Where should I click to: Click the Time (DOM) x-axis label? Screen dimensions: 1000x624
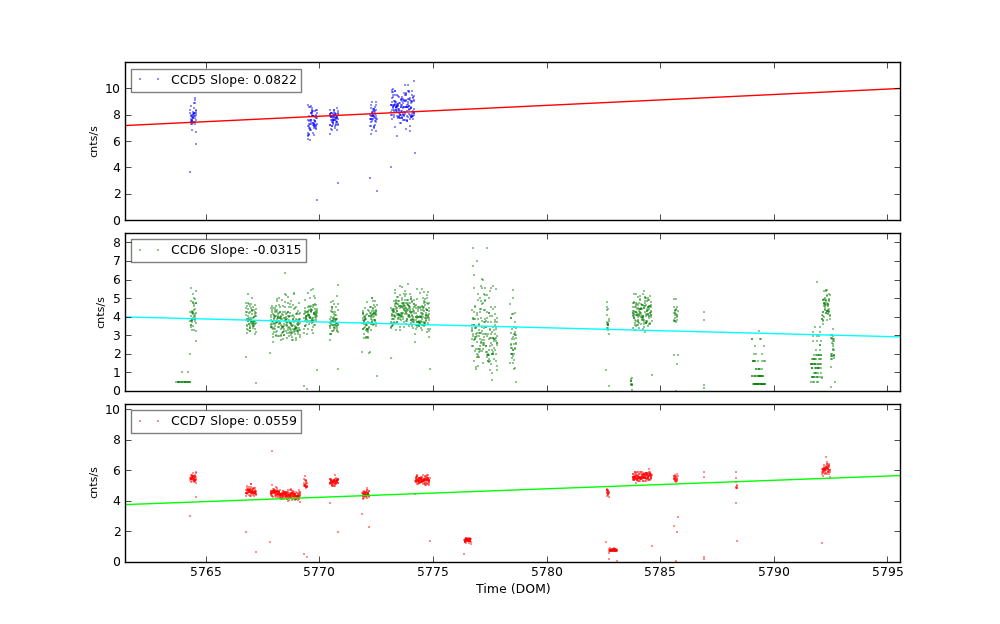pyautogui.click(x=512, y=590)
